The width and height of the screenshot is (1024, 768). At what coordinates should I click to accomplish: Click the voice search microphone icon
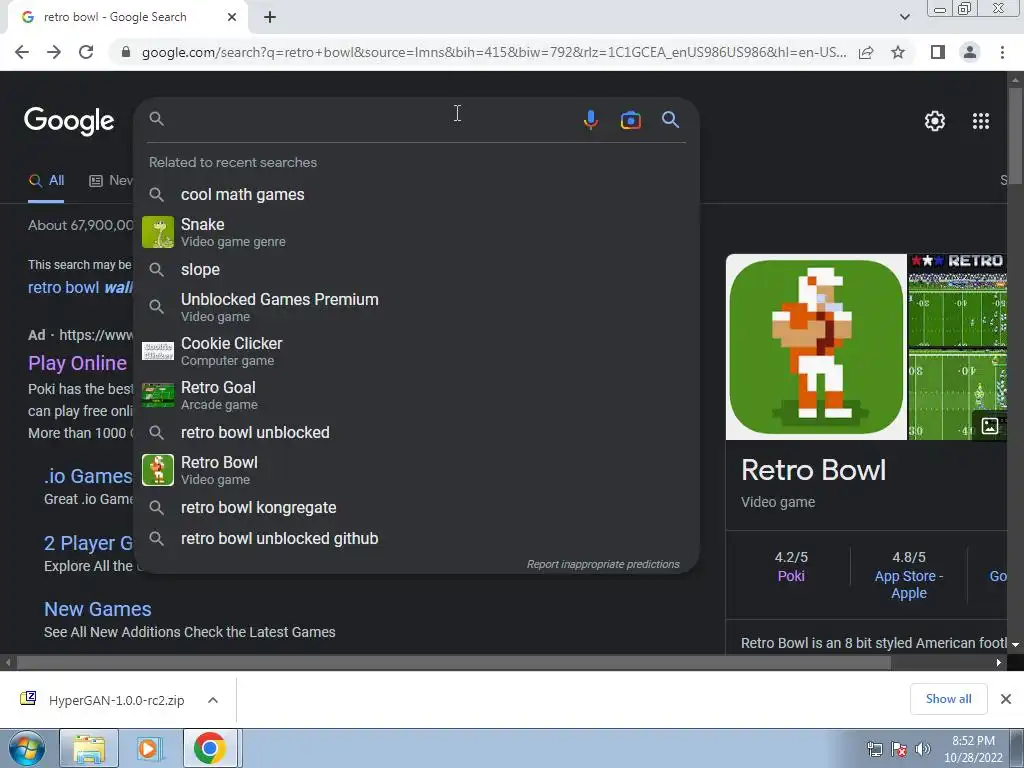point(590,120)
